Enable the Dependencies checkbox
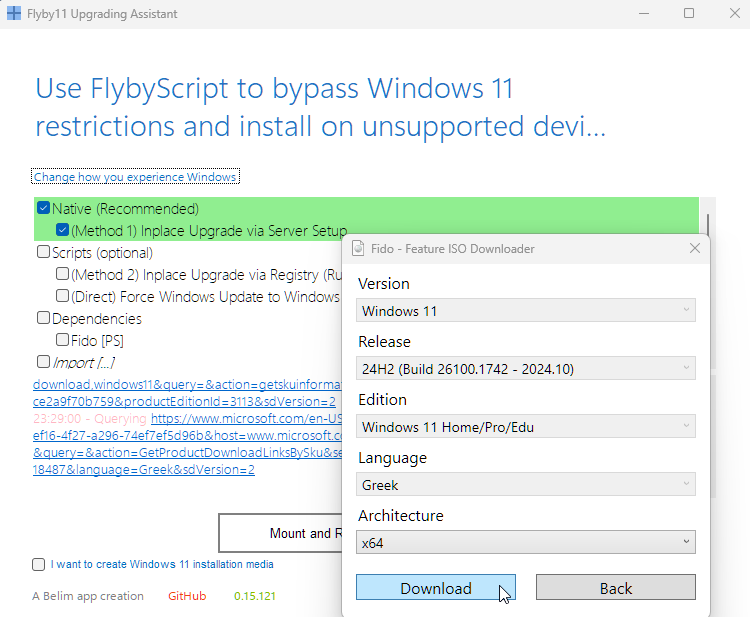Image resolution: width=750 pixels, height=617 pixels. coord(44,318)
